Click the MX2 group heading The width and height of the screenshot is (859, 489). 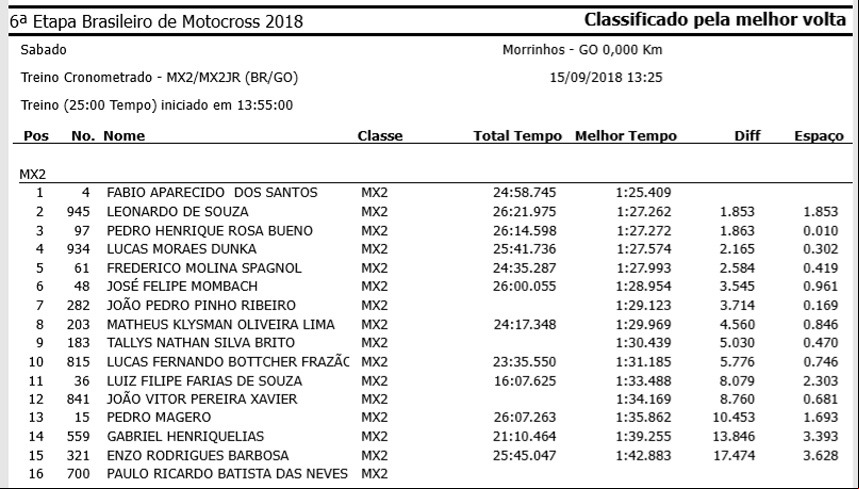[x=33, y=175]
